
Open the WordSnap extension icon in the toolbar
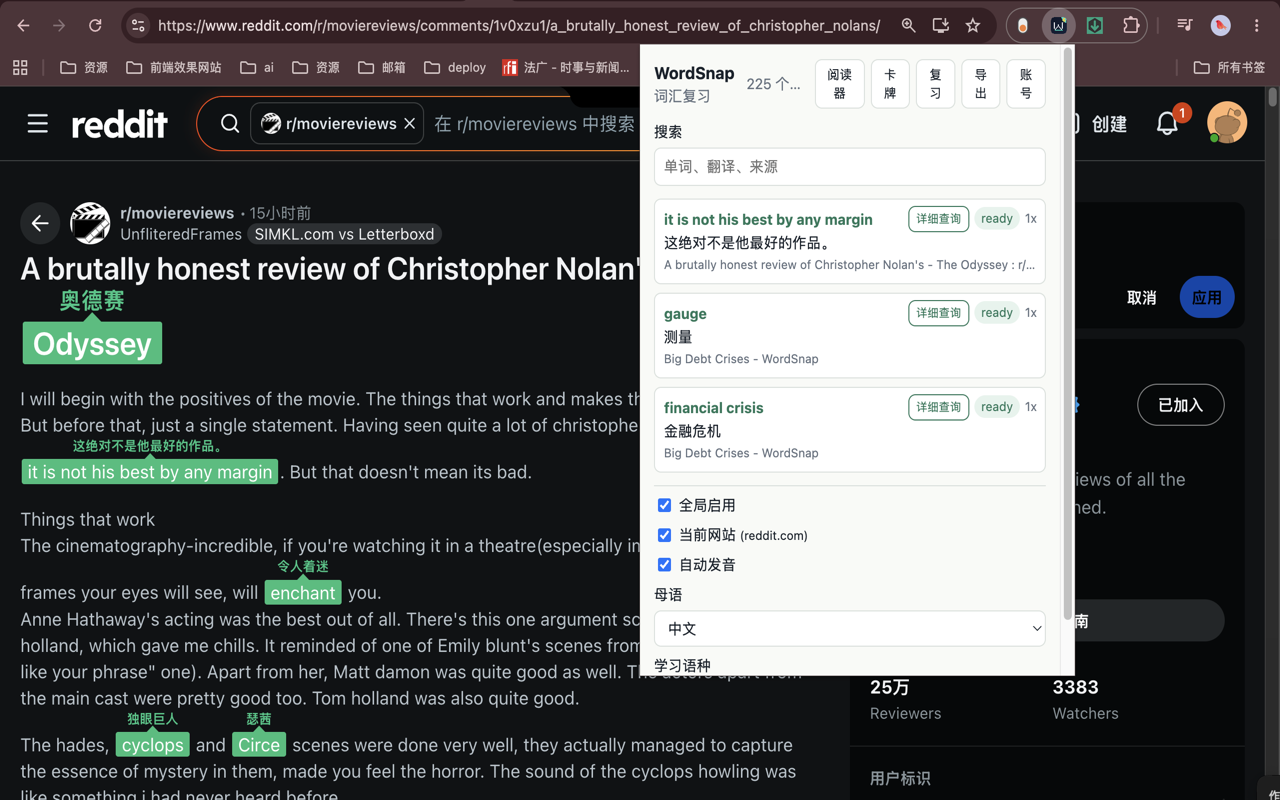[x=1058, y=25]
